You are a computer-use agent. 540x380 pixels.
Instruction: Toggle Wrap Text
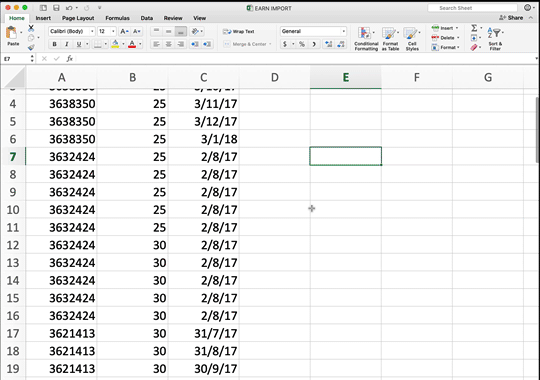(239, 31)
